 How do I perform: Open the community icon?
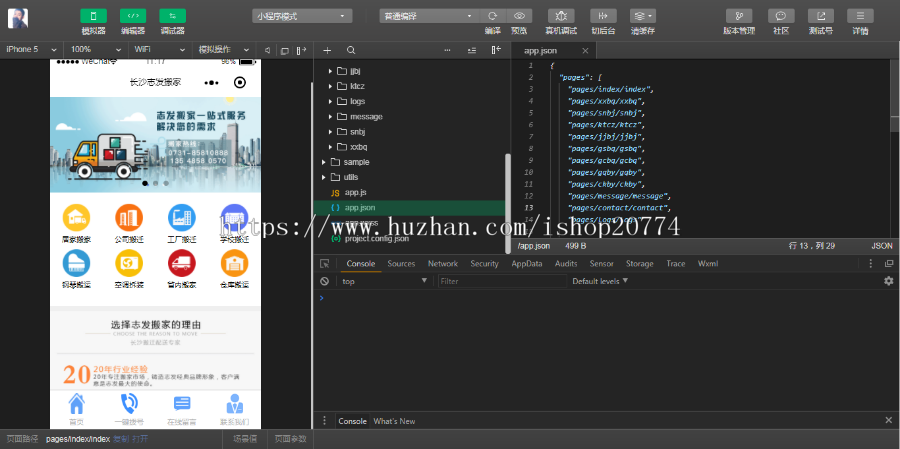[781, 16]
